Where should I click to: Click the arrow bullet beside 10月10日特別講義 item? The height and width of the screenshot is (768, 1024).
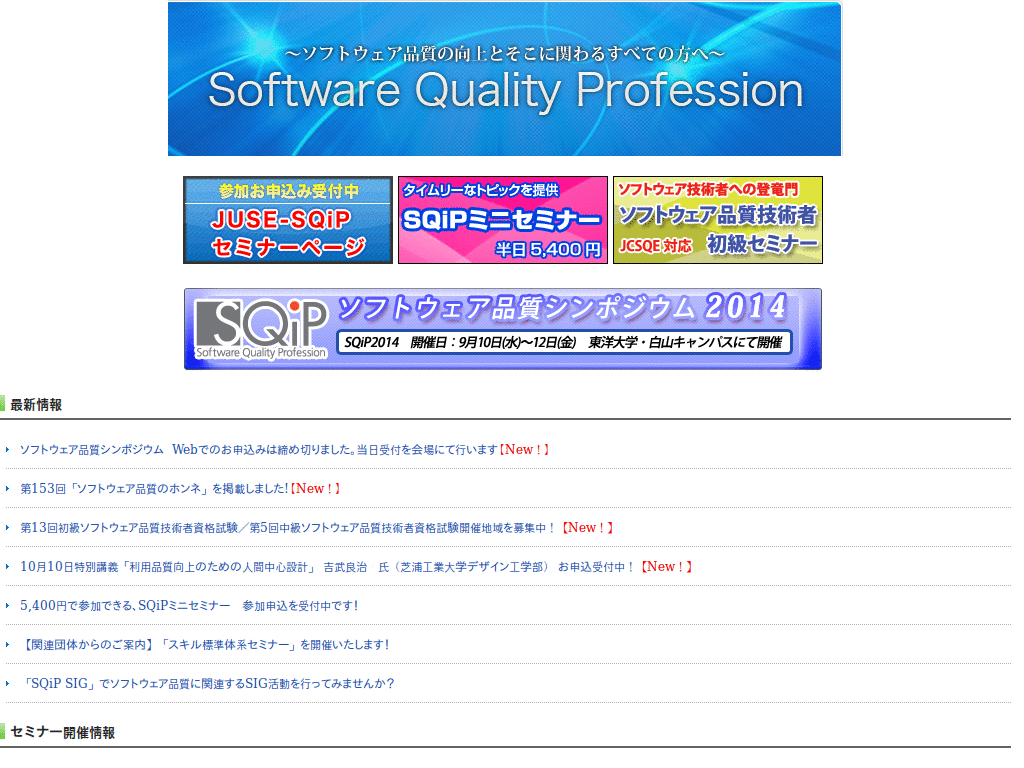pos(8,567)
